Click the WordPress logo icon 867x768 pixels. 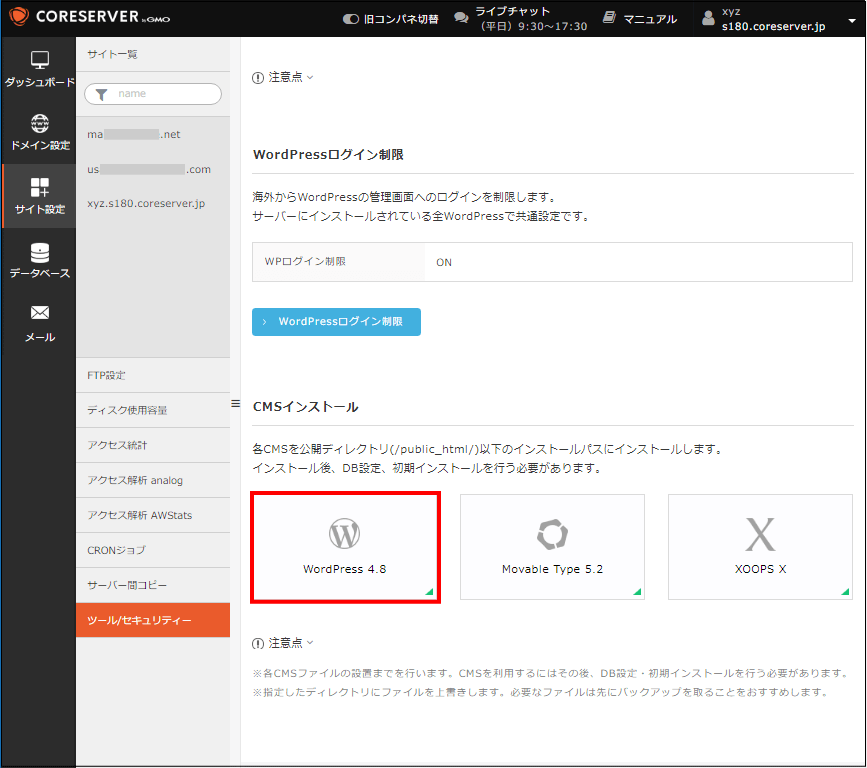[344, 534]
